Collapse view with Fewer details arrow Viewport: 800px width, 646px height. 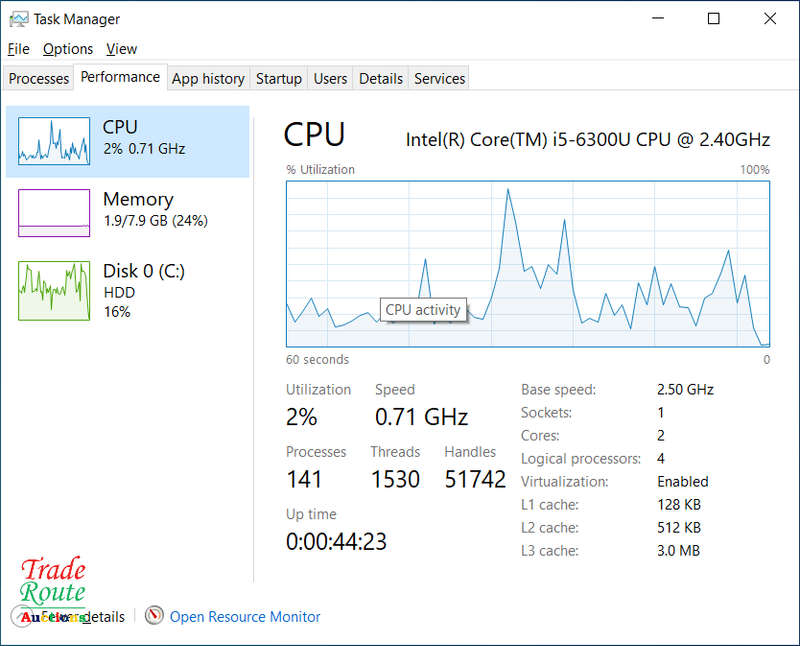coord(22,616)
